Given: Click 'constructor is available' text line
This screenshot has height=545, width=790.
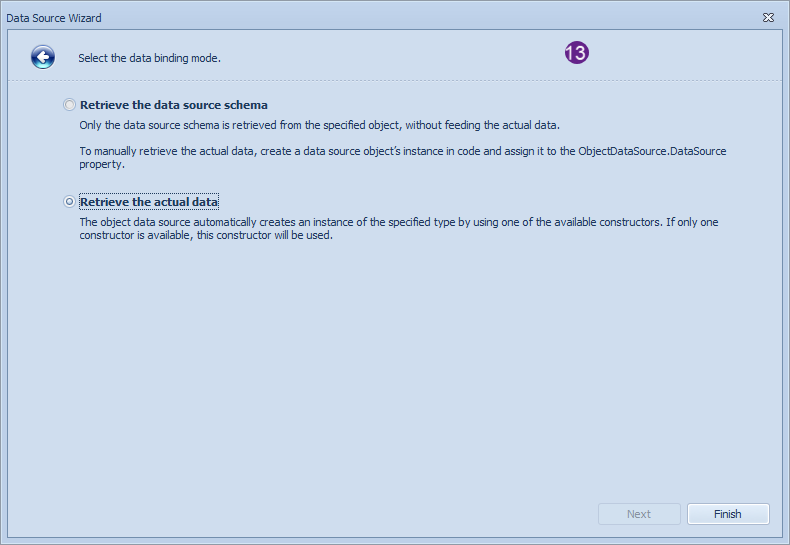Looking at the screenshot, I should point(206,235).
